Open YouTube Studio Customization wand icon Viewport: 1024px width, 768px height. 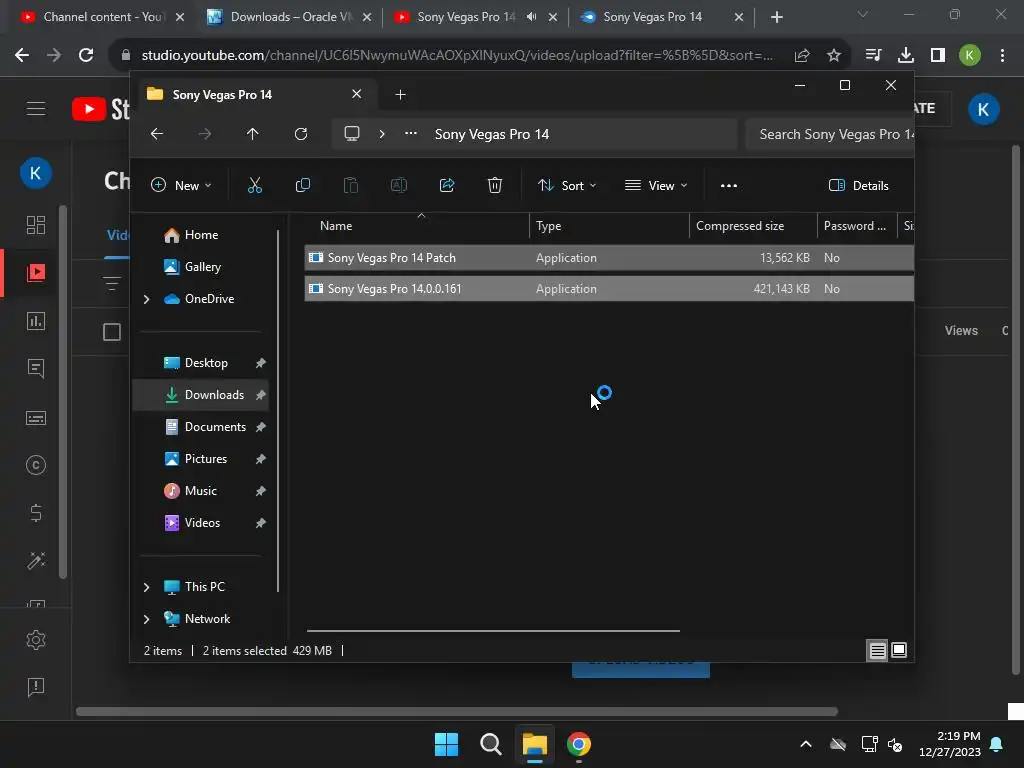click(x=36, y=561)
